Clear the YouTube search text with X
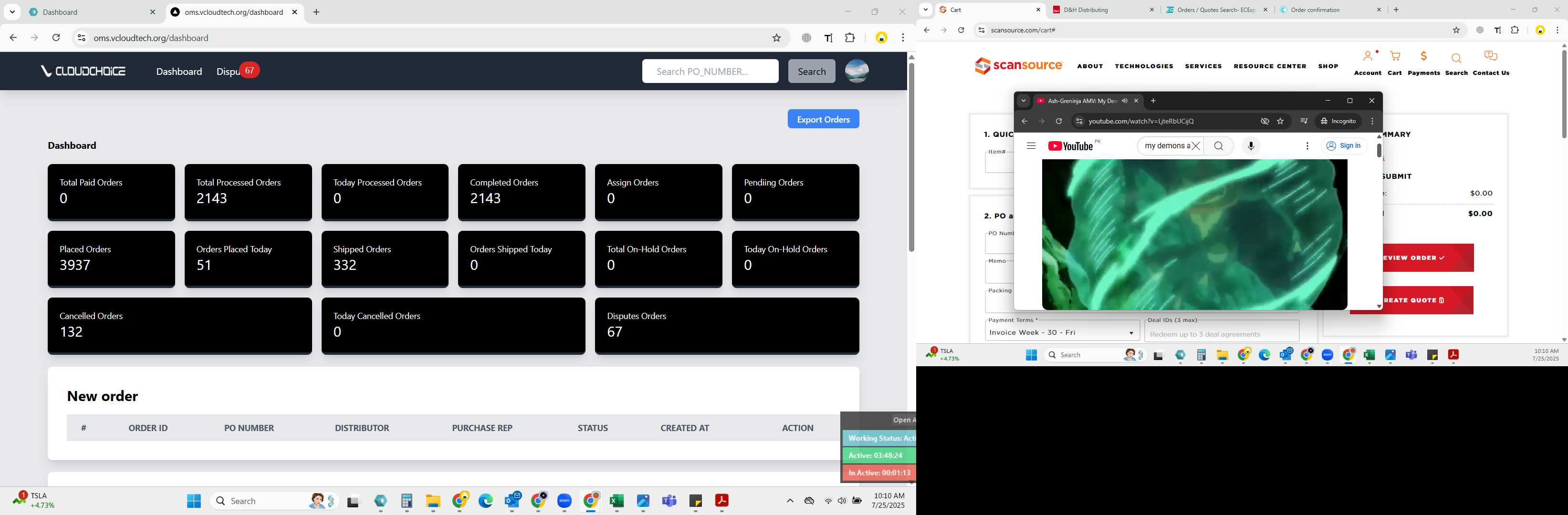This screenshot has width=1568, height=515. (x=1195, y=146)
